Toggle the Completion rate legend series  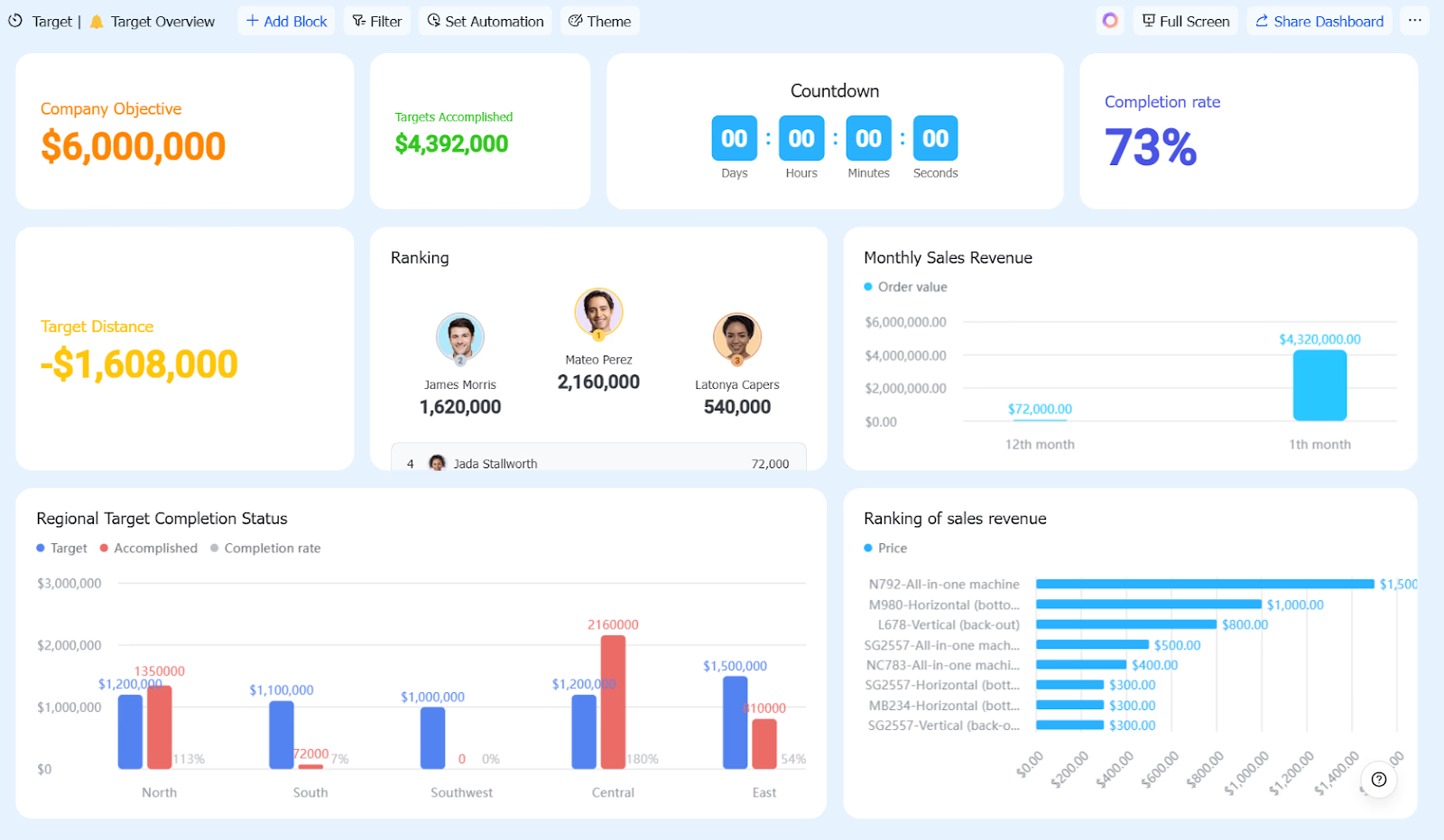265,548
